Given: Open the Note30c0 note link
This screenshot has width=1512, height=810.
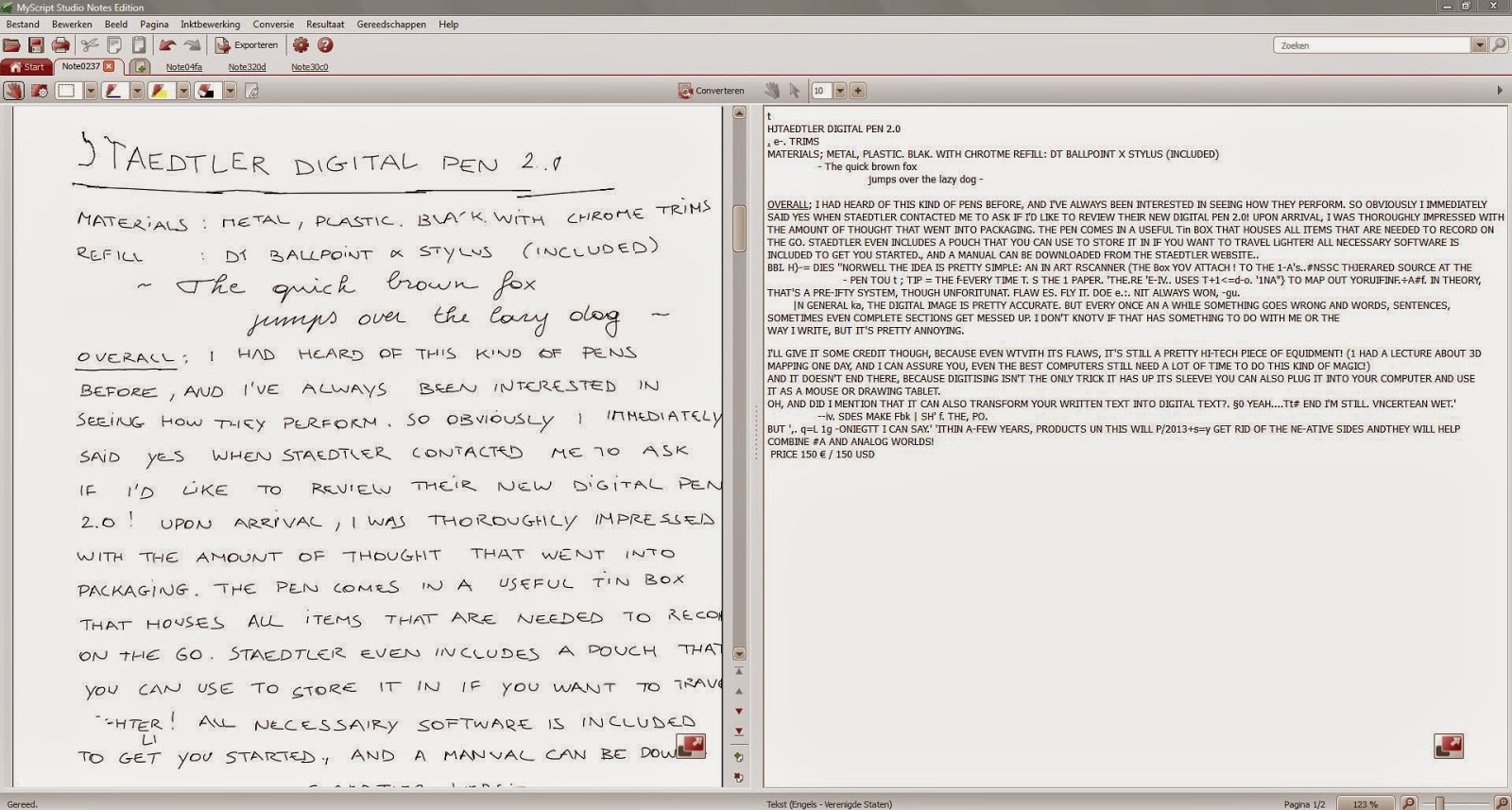Looking at the screenshot, I should tap(310, 67).
